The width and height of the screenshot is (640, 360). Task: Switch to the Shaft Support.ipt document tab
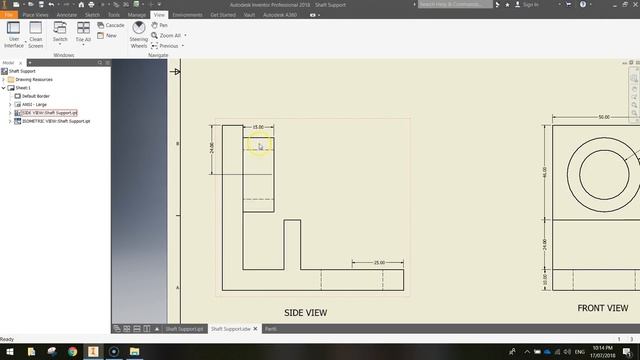click(x=184, y=329)
